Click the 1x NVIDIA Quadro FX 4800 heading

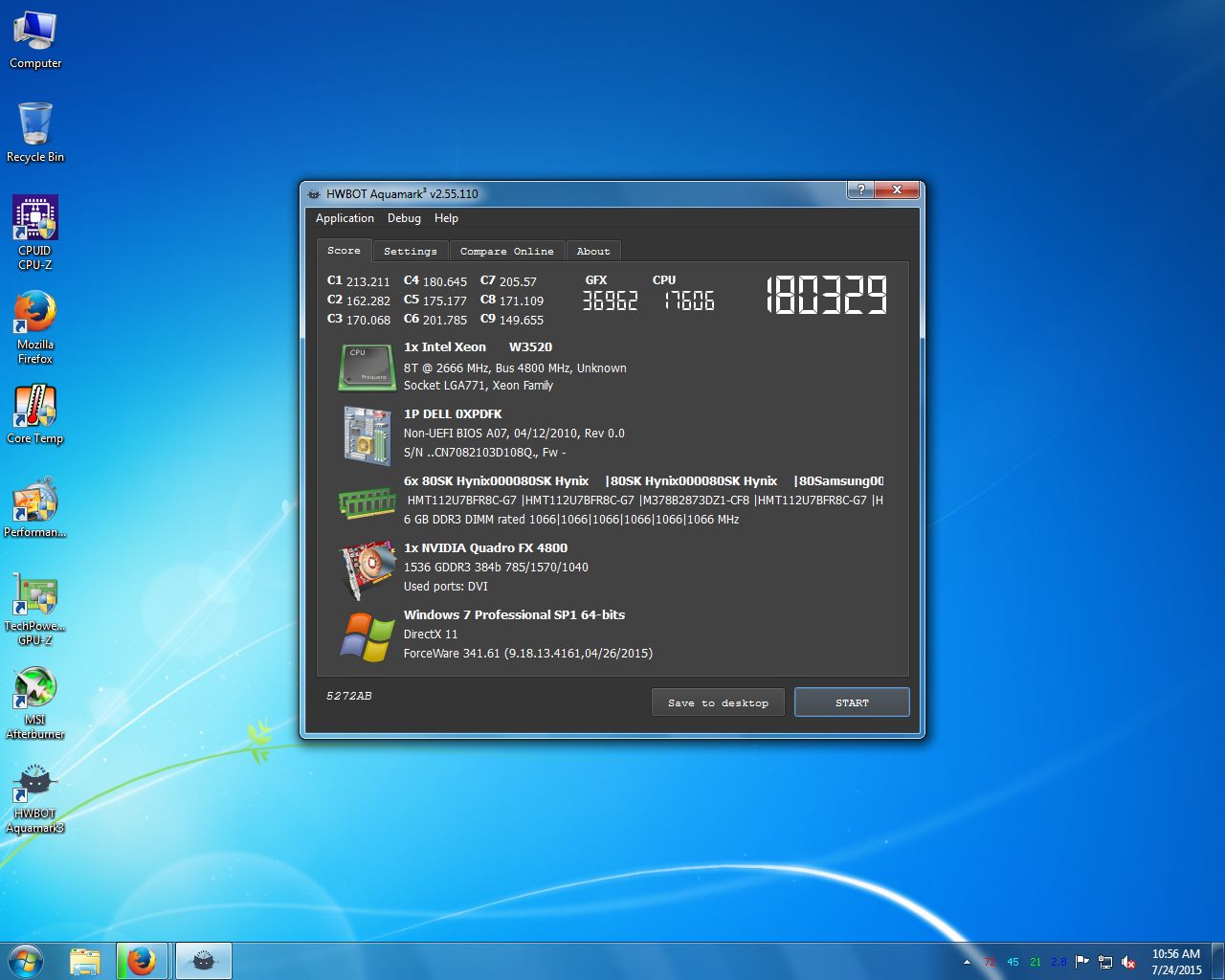click(x=485, y=548)
